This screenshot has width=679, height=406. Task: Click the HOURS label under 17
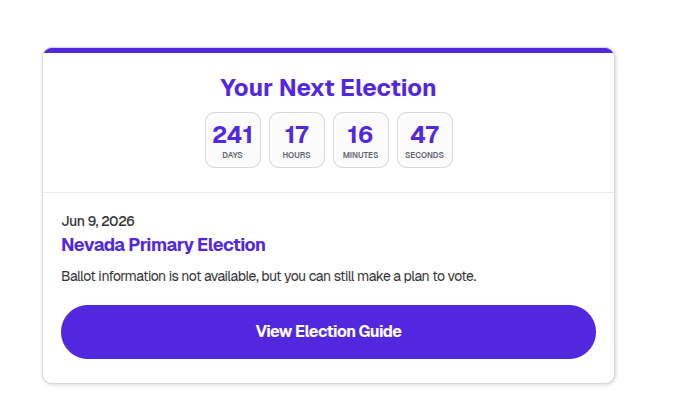pyautogui.click(x=297, y=155)
